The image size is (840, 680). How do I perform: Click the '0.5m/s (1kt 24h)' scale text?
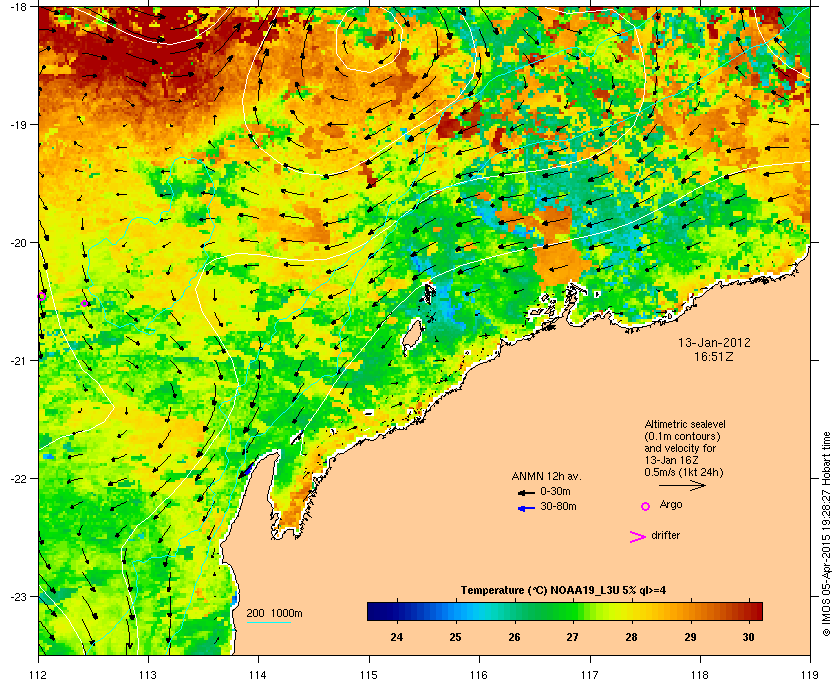684,473
